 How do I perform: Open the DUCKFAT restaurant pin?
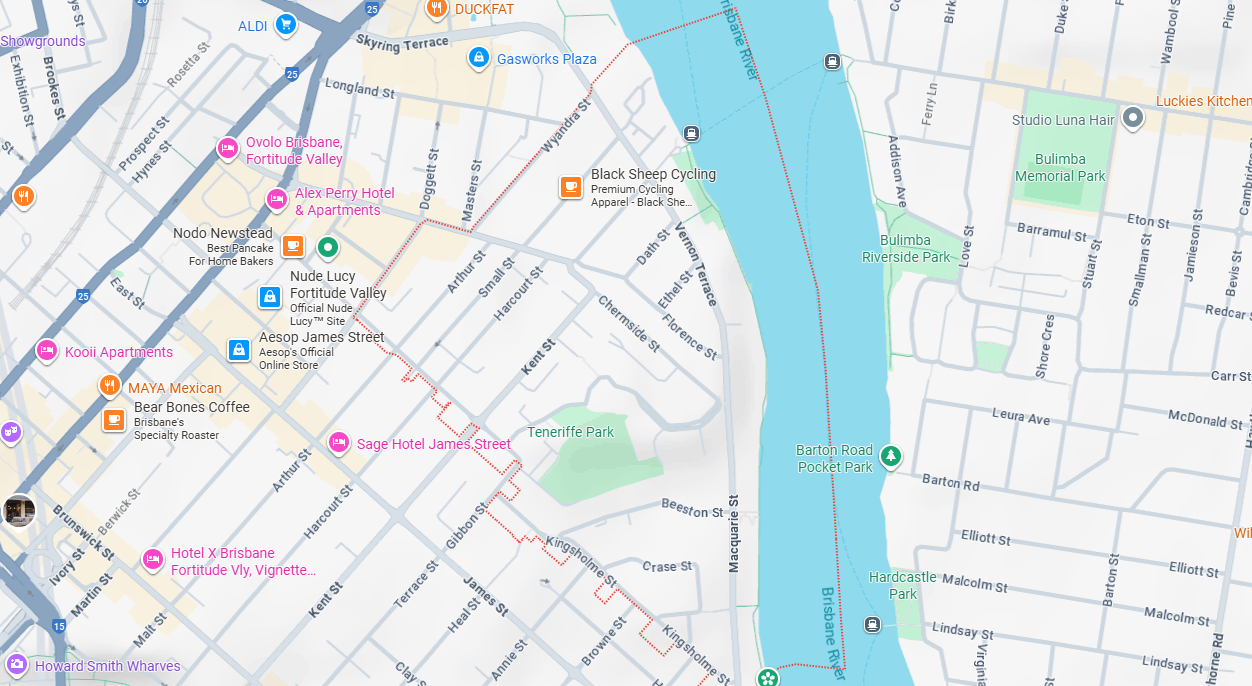coord(436,10)
